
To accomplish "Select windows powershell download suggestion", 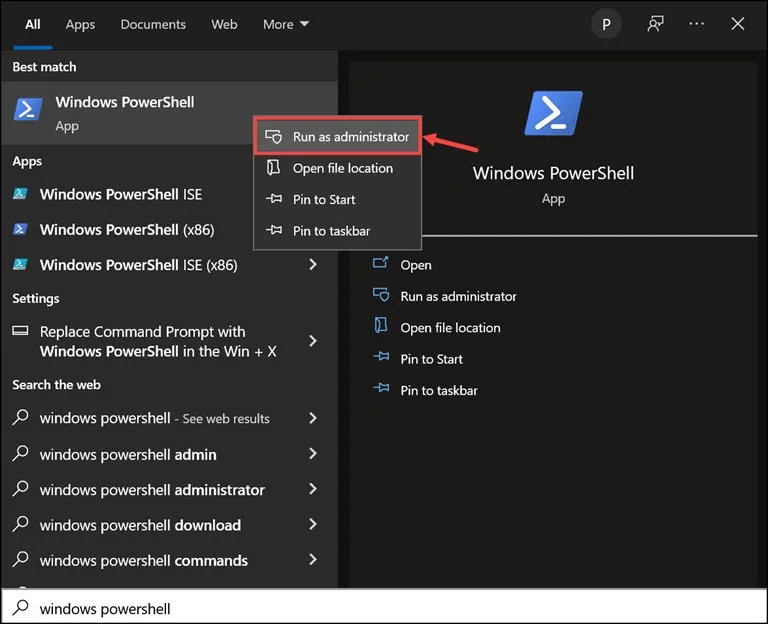I will pos(169,525).
